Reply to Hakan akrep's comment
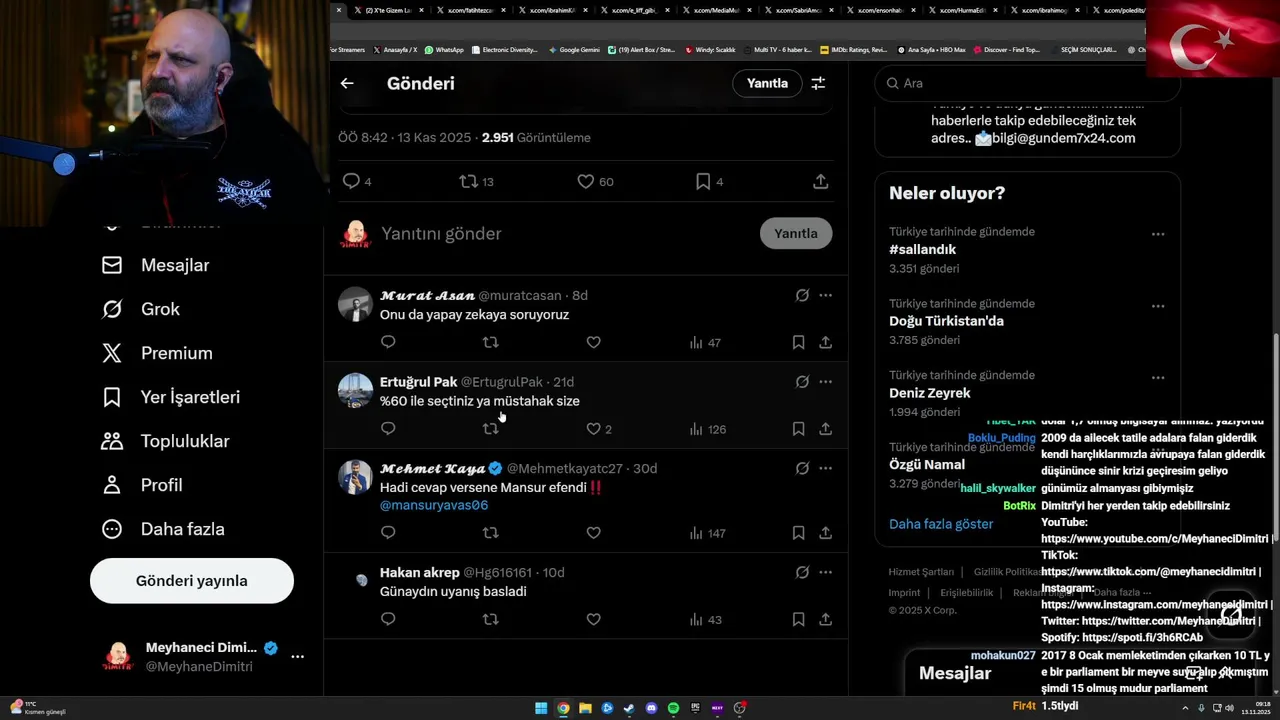 point(388,619)
